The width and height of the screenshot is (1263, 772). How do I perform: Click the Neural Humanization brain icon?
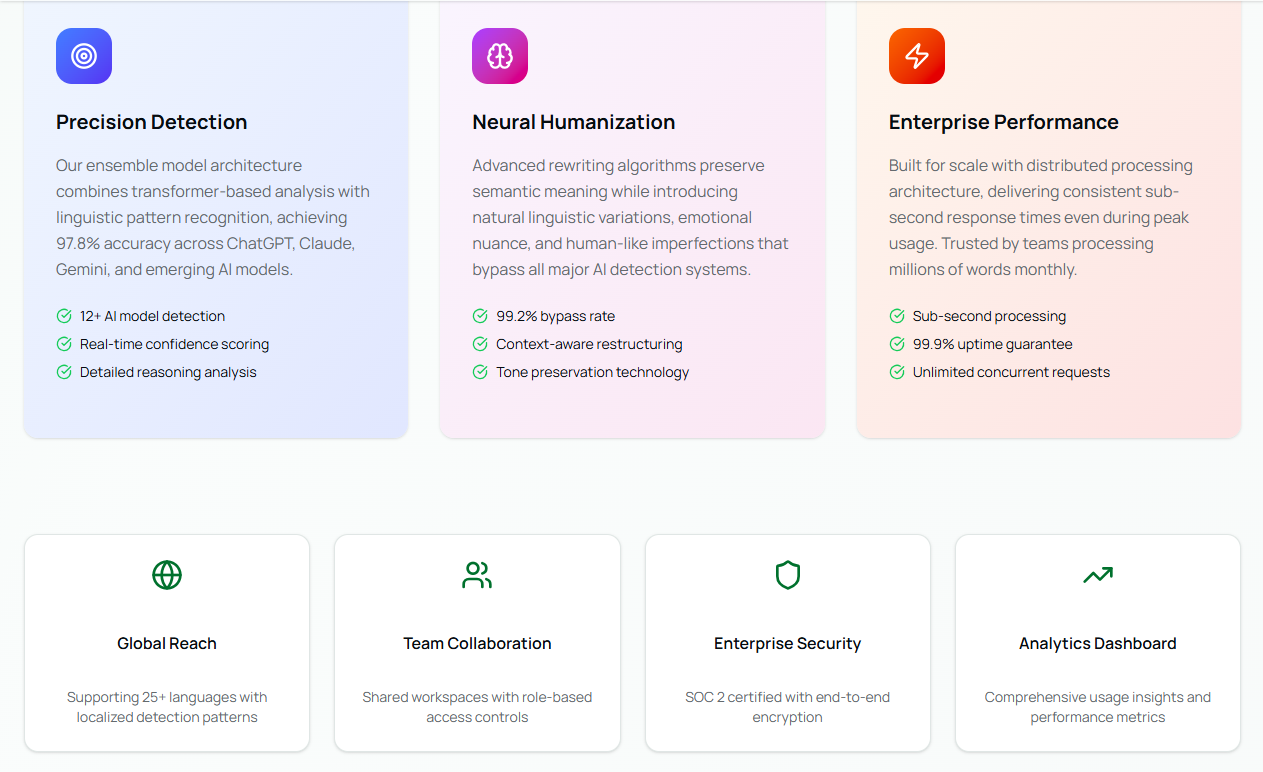[x=500, y=56]
